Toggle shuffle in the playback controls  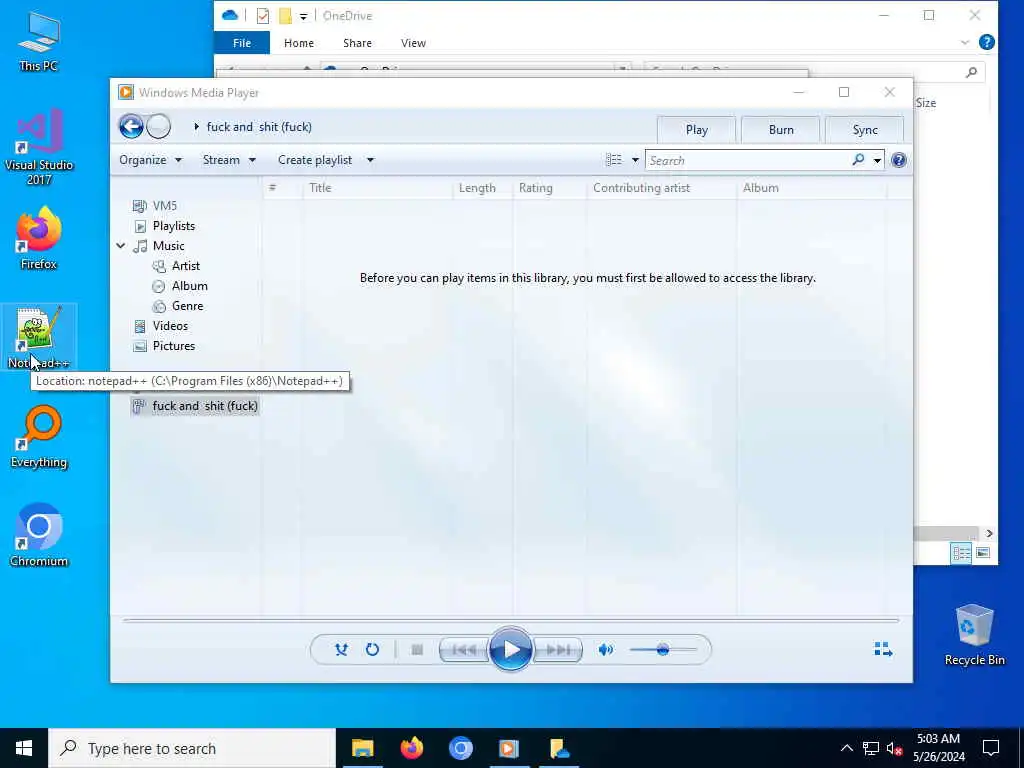[x=341, y=649]
